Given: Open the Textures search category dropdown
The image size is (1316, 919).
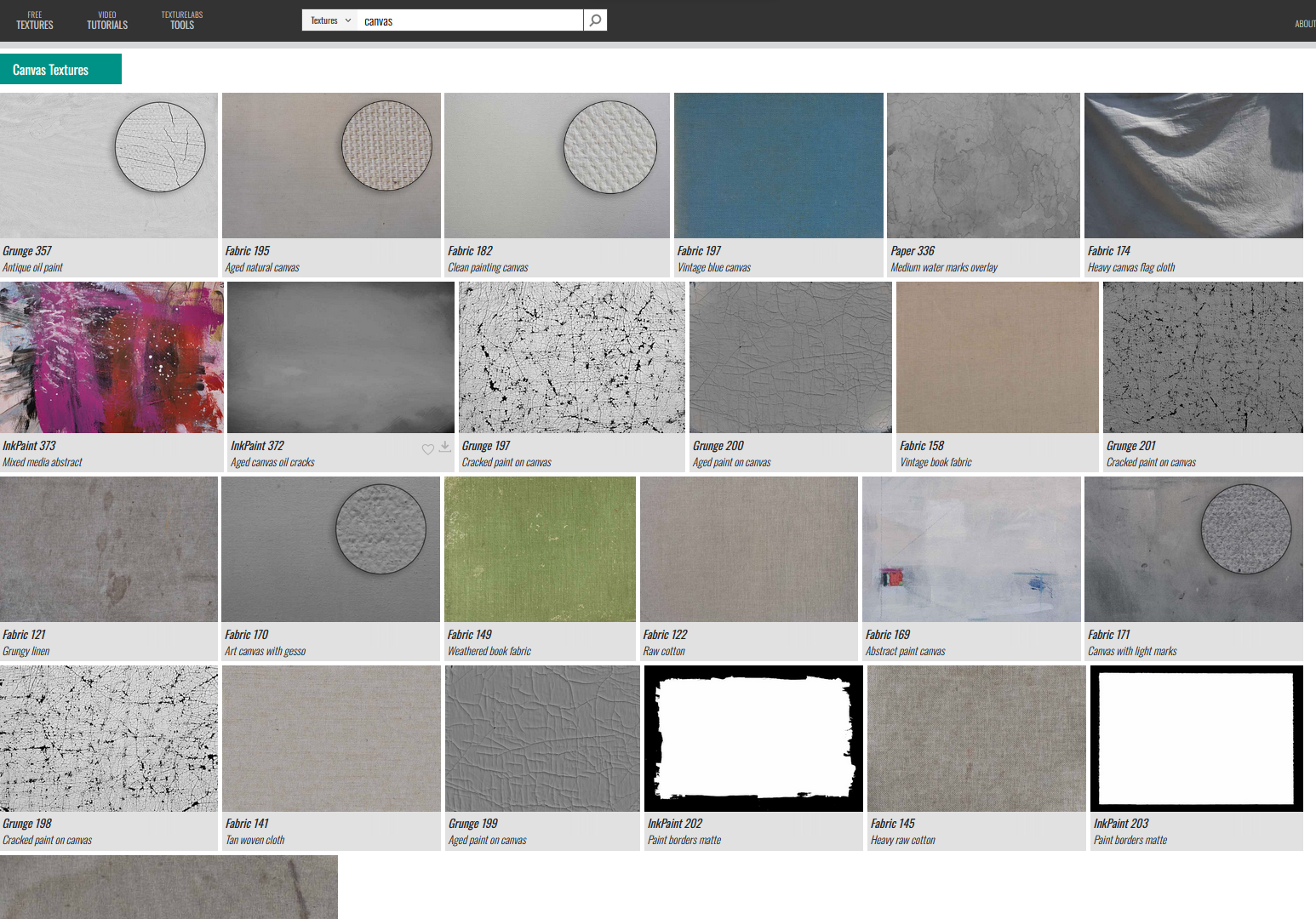Looking at the screenshot, I should 330,20.
